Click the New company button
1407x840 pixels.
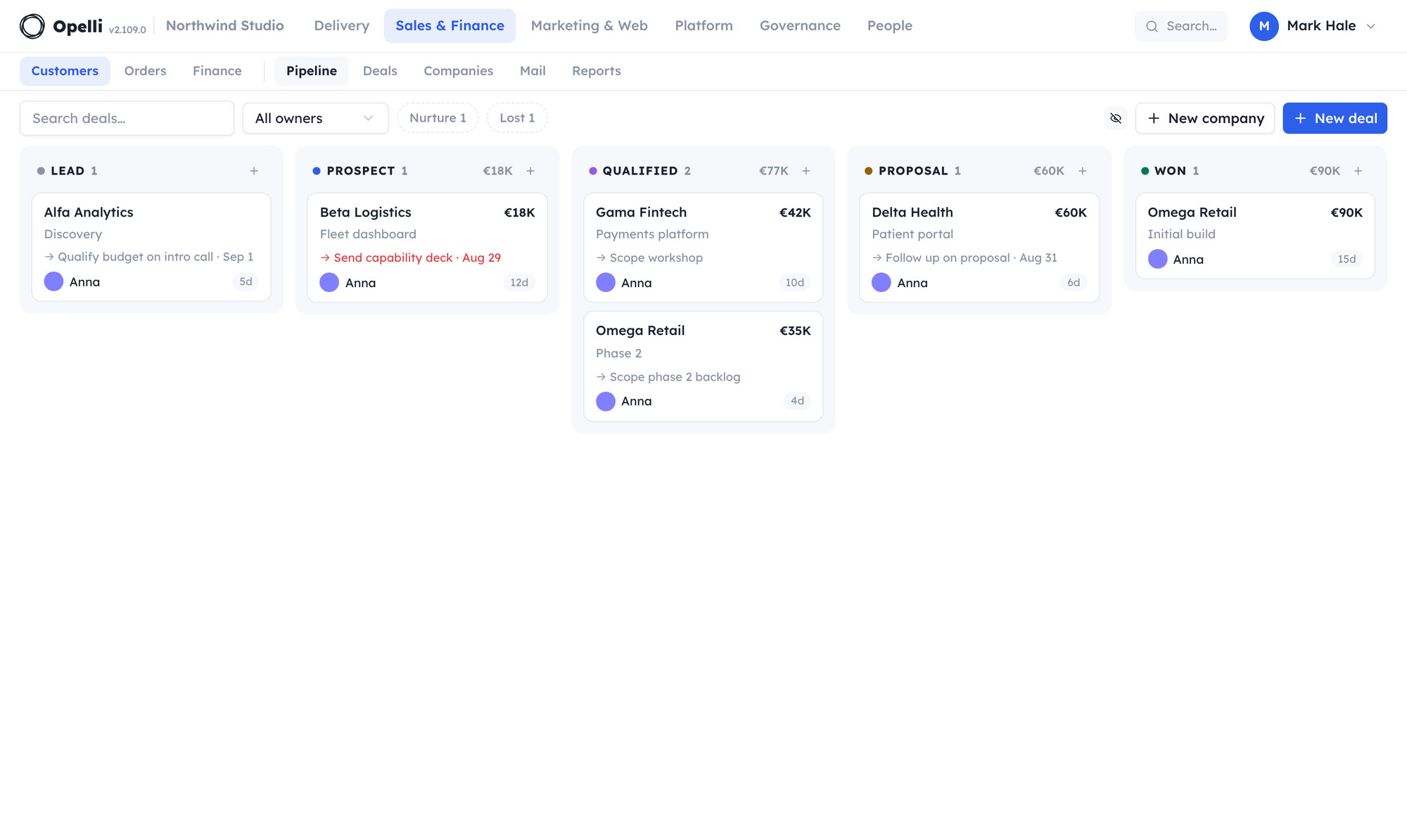(1205, 118)
